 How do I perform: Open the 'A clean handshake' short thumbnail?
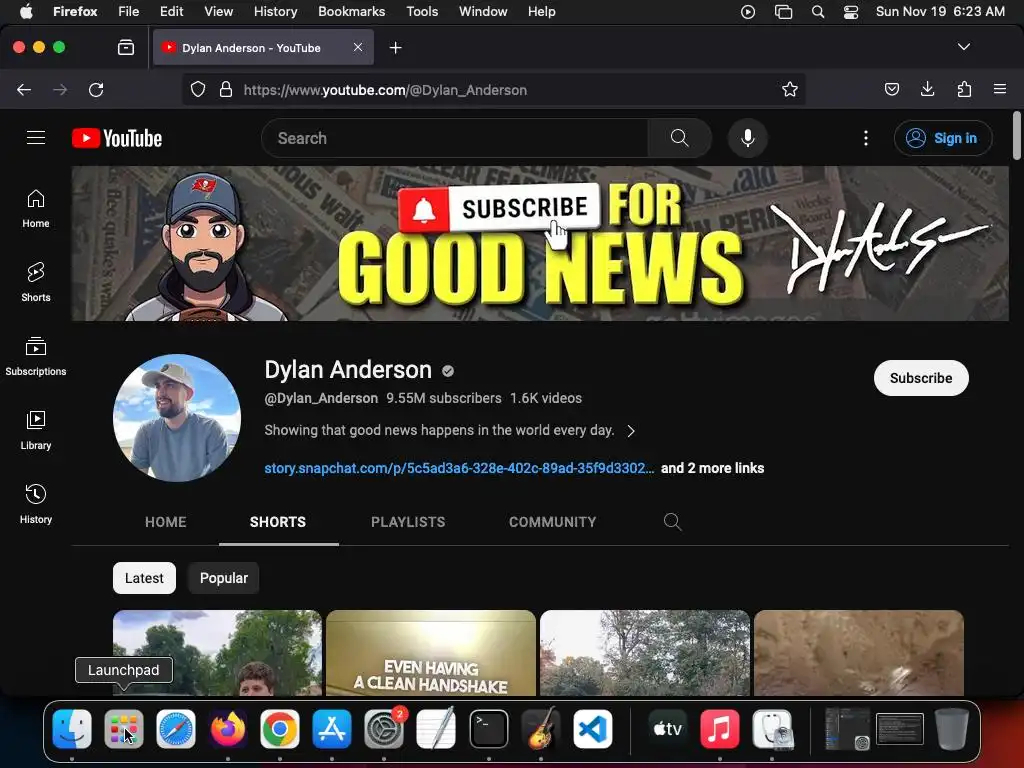pyautogui.click(x=431, y=653)
